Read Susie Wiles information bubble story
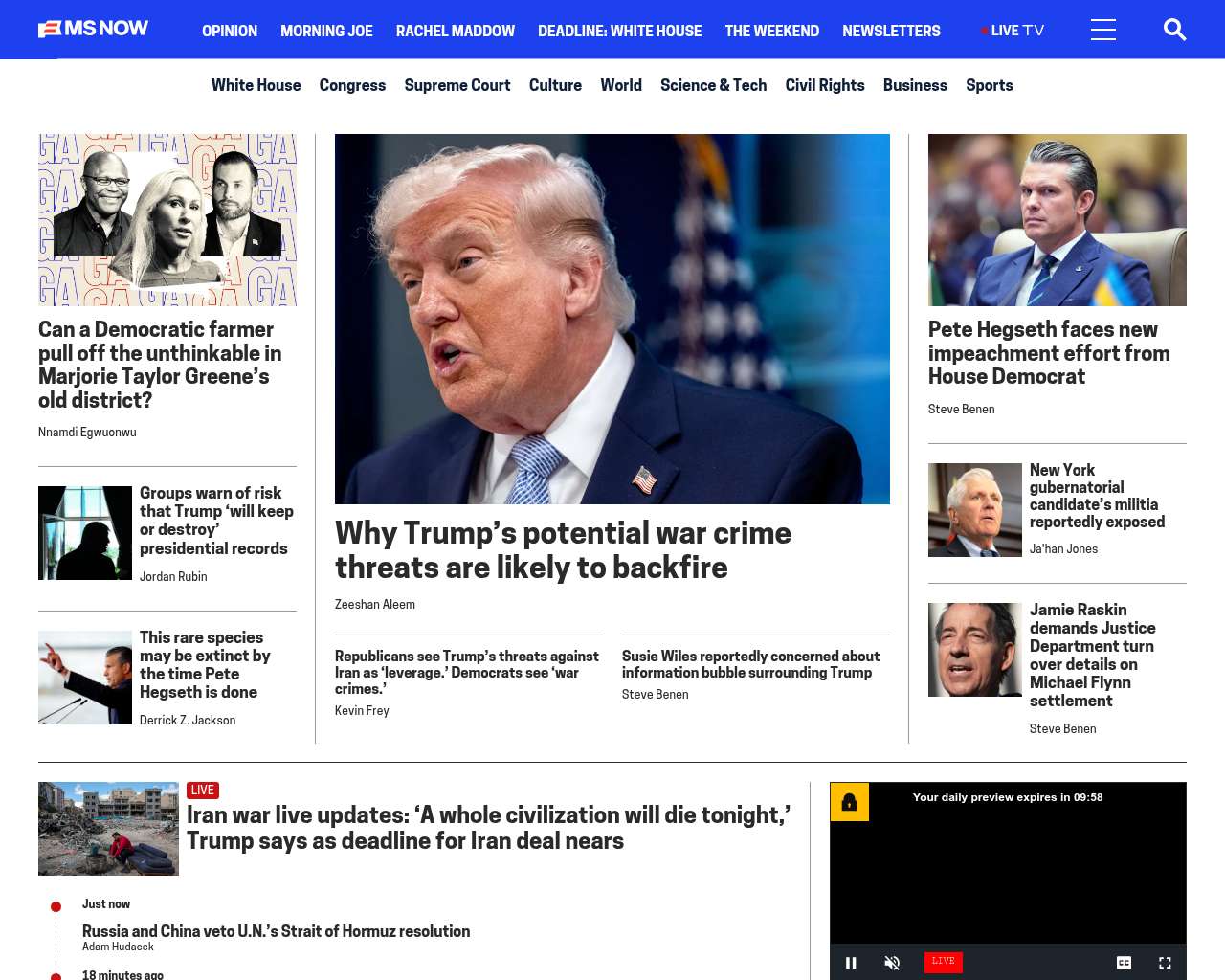Image resolution: width=1225 pixels, height=980 pixels. pyautogui.click(x=750, y=664)
